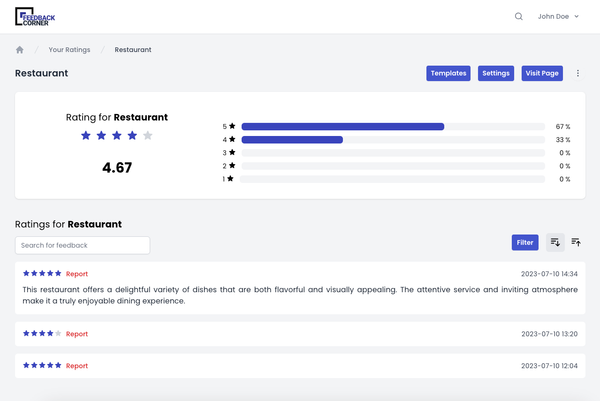Click the four-star rating of the 13:20 review
600x401 pixels.
coord(42,333)
